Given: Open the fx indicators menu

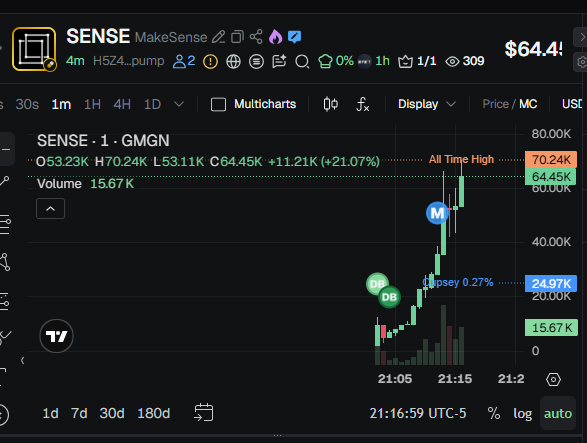Looking at the screenshot, I should tap(362, 104).
